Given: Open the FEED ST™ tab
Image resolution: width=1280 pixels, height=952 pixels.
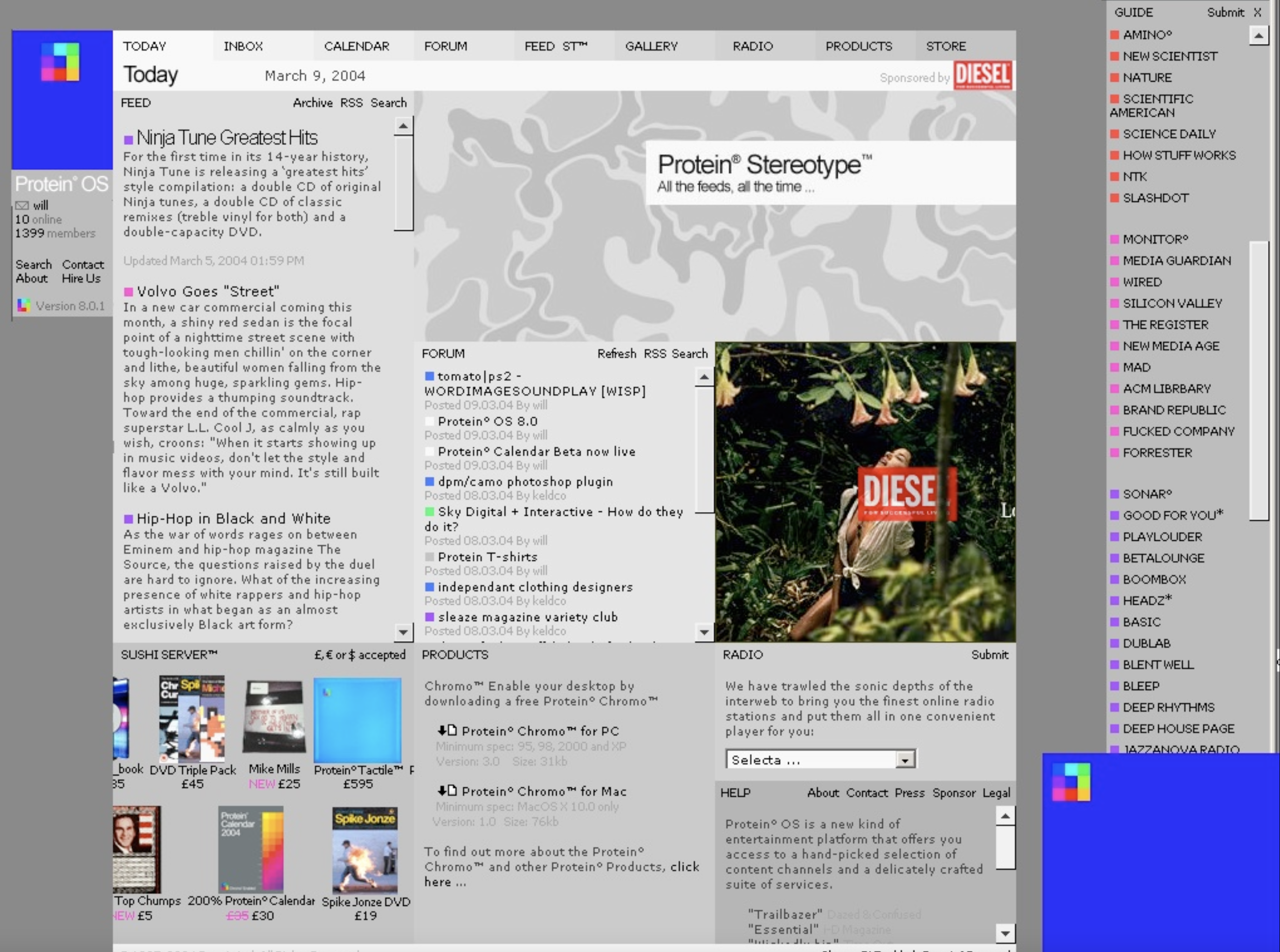Looking at the screenshot, I should click(x=556, y=46).
